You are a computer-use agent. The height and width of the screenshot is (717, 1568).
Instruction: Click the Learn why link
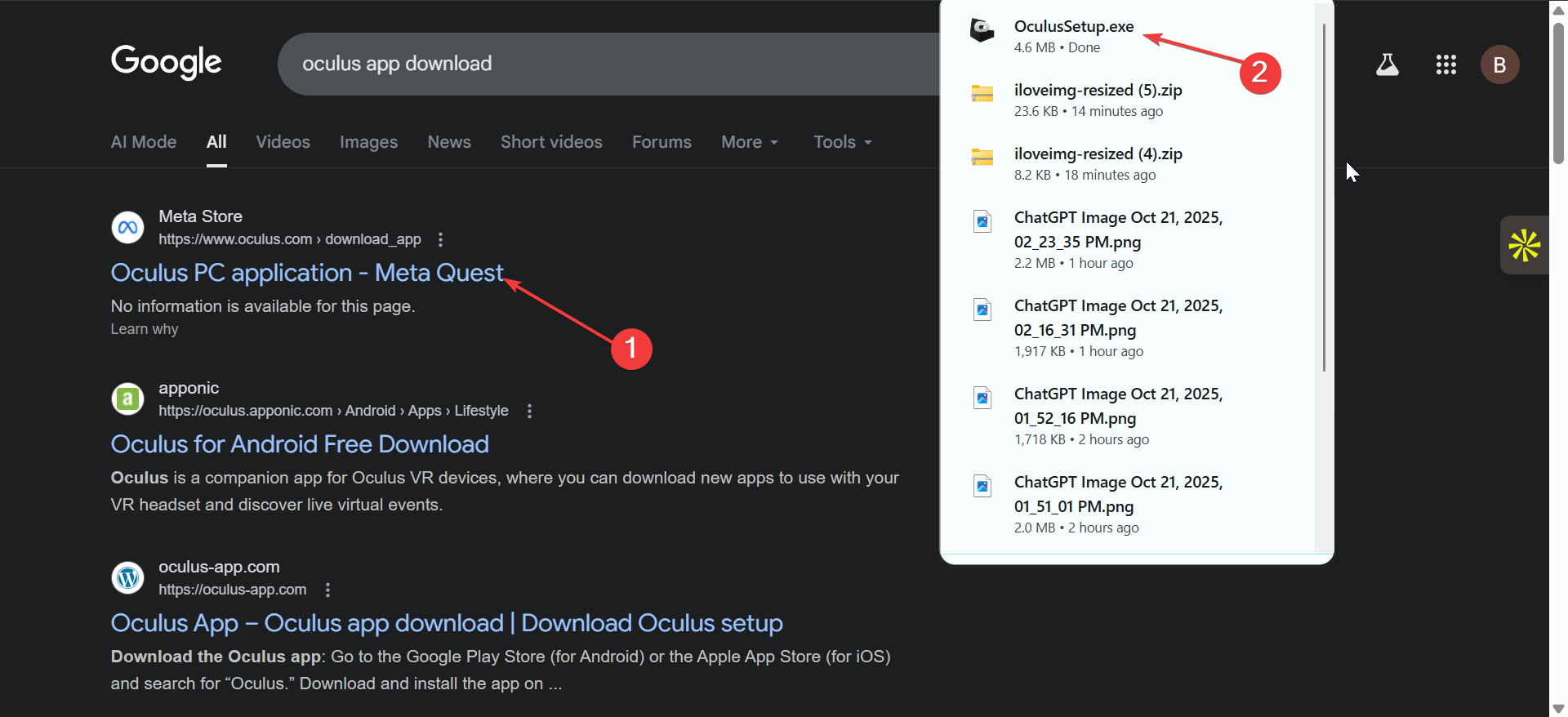pos(145,329)
